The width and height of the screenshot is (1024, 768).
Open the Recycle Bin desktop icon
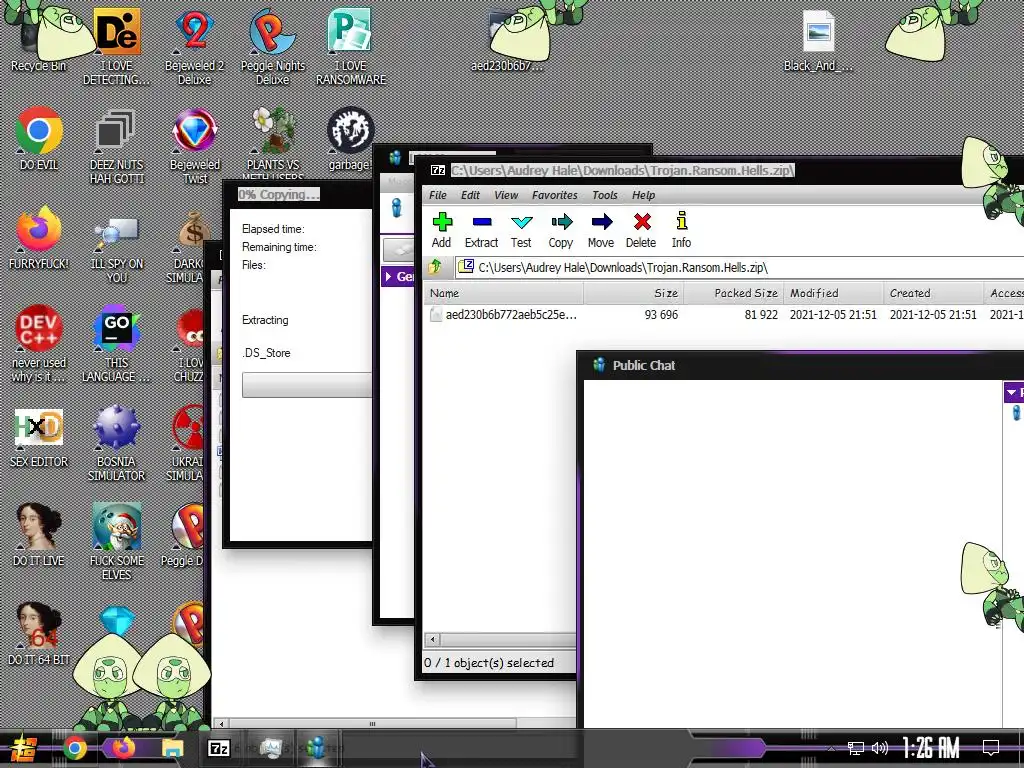pyautogui.click(x=39, y=39)
